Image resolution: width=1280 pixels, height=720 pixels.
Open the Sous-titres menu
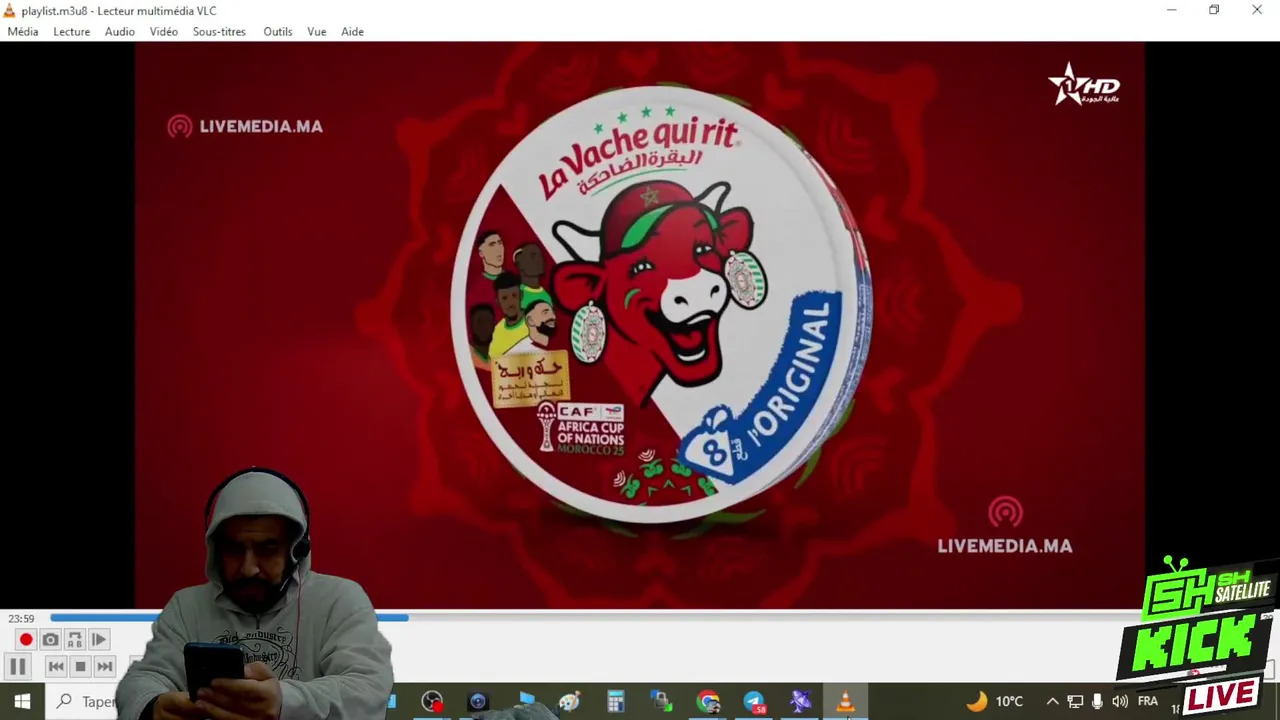point(219,32)
